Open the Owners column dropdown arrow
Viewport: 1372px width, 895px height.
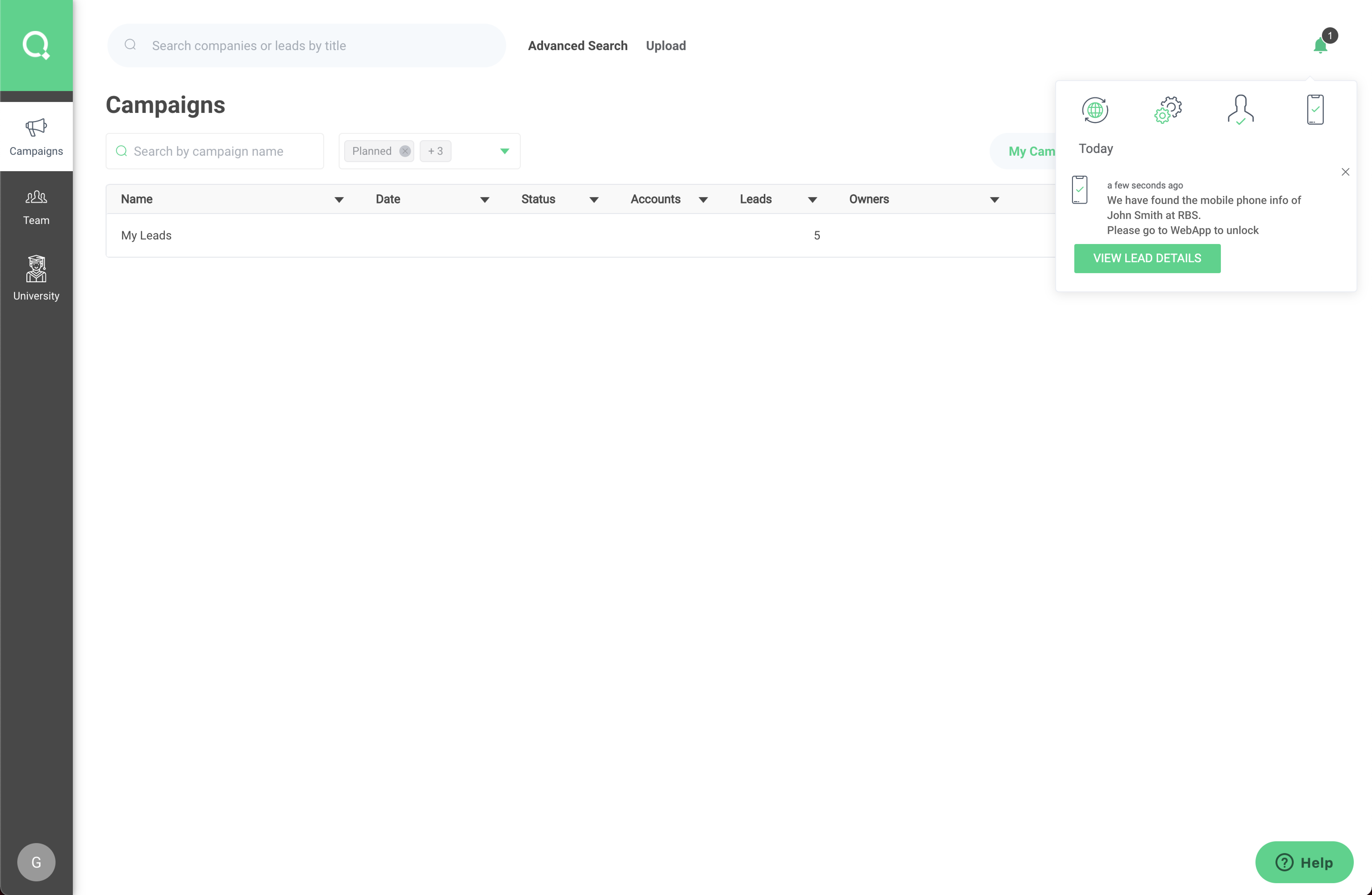coord(994,200)
